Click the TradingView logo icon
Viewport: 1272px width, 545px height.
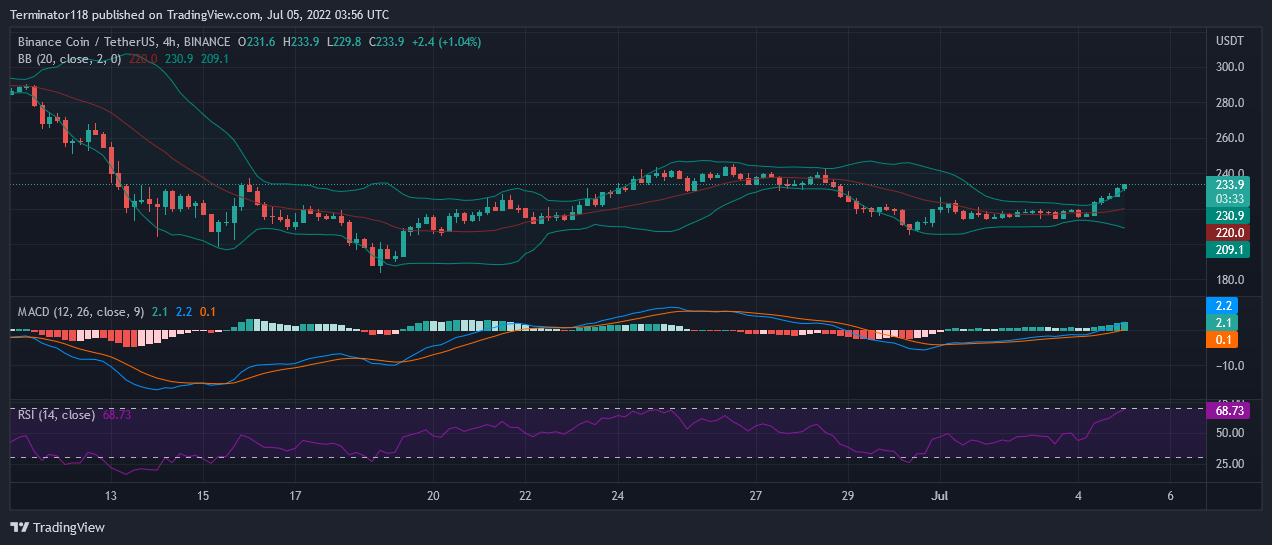pyautogui.click(x=19, y=527)
